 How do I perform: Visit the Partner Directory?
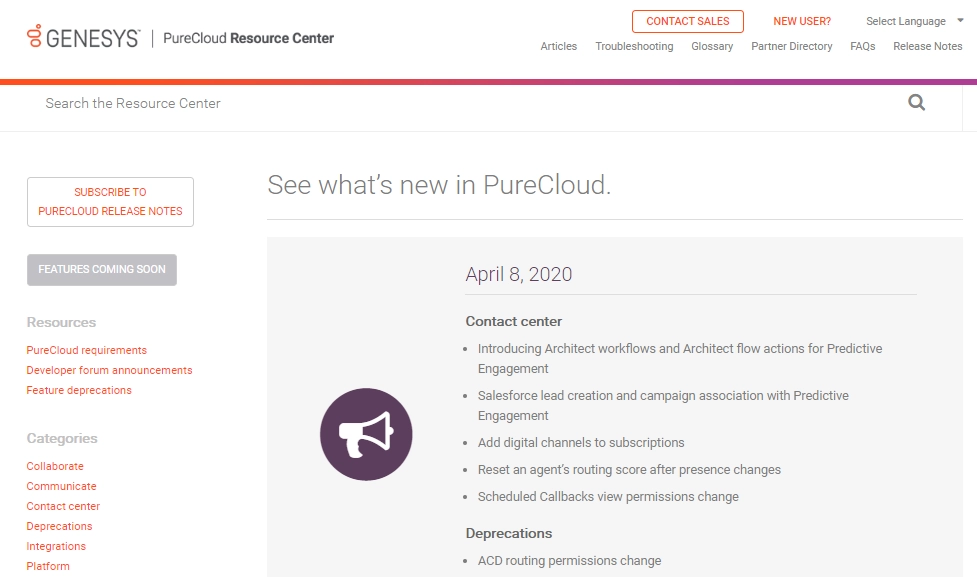792,46
